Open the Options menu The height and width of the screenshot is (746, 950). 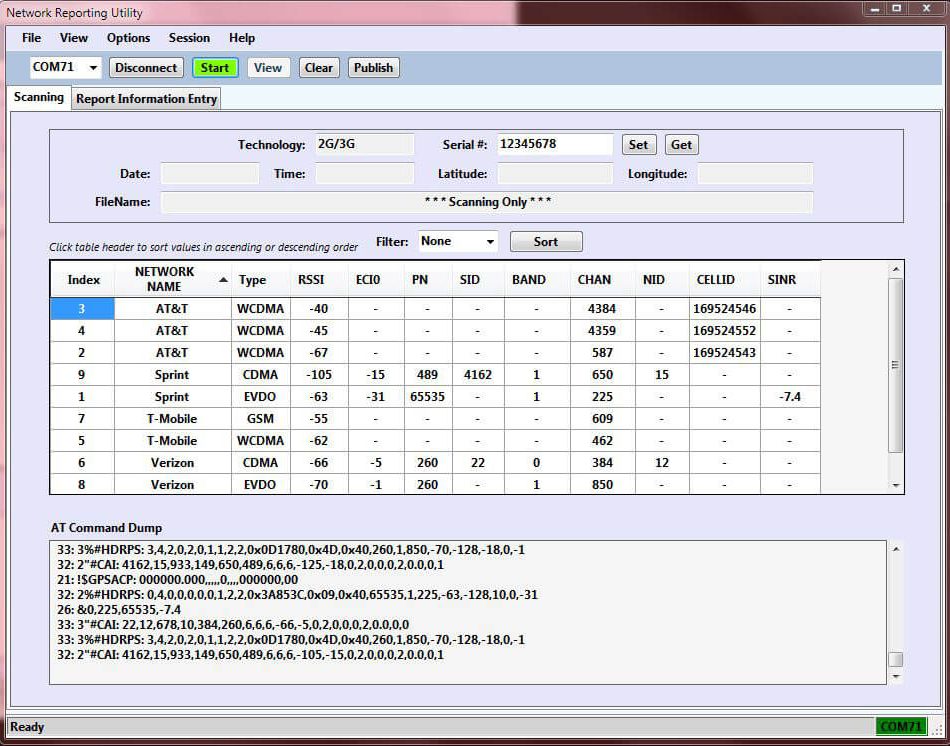[128, 38]
